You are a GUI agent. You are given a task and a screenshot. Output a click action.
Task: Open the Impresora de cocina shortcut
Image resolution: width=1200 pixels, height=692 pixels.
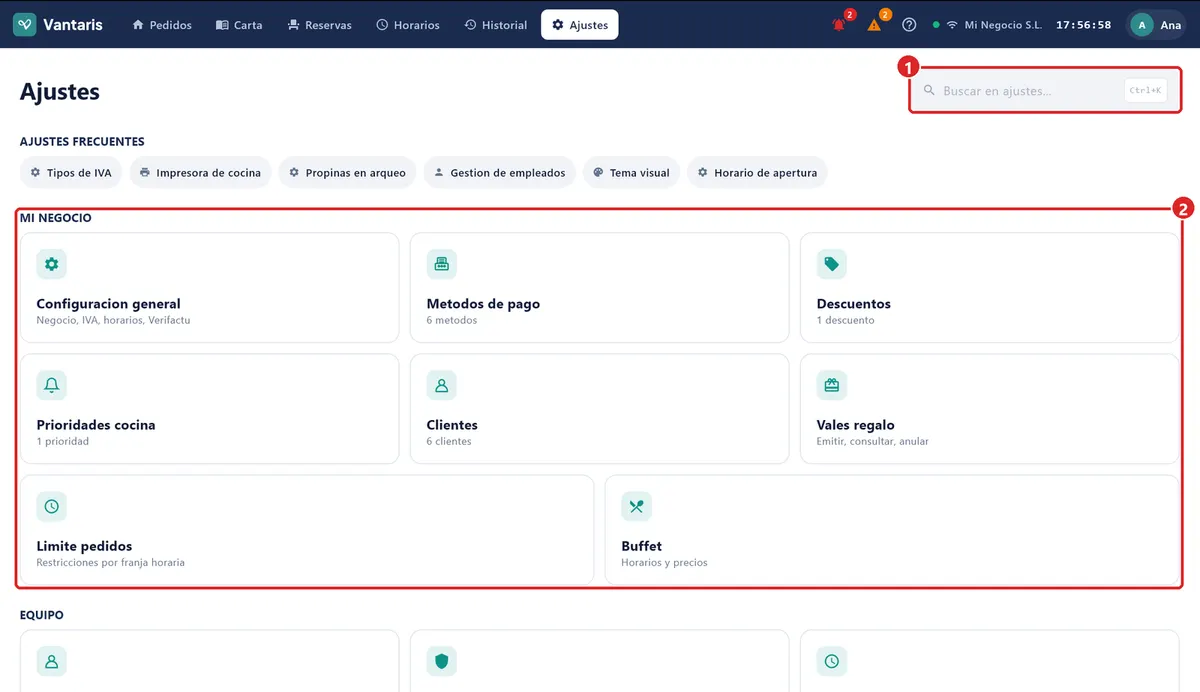point(200,173)
